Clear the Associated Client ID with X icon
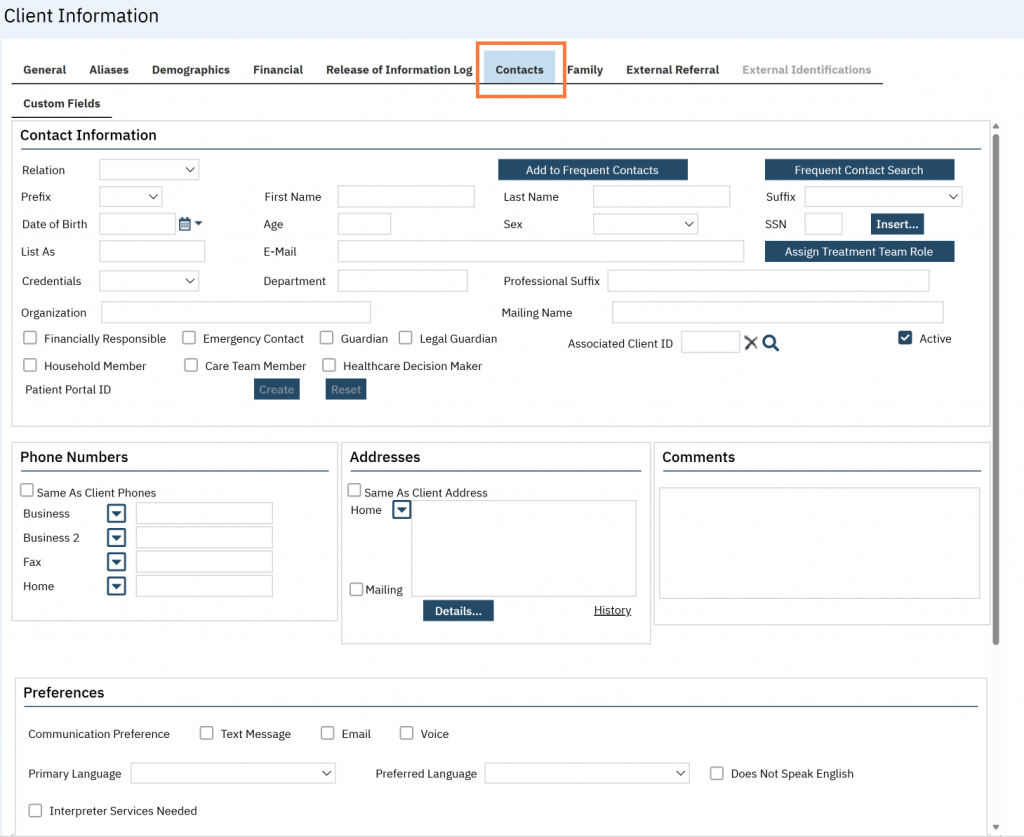The height and width of the screenshot is (837, 1024). click(x=751, y=343)
